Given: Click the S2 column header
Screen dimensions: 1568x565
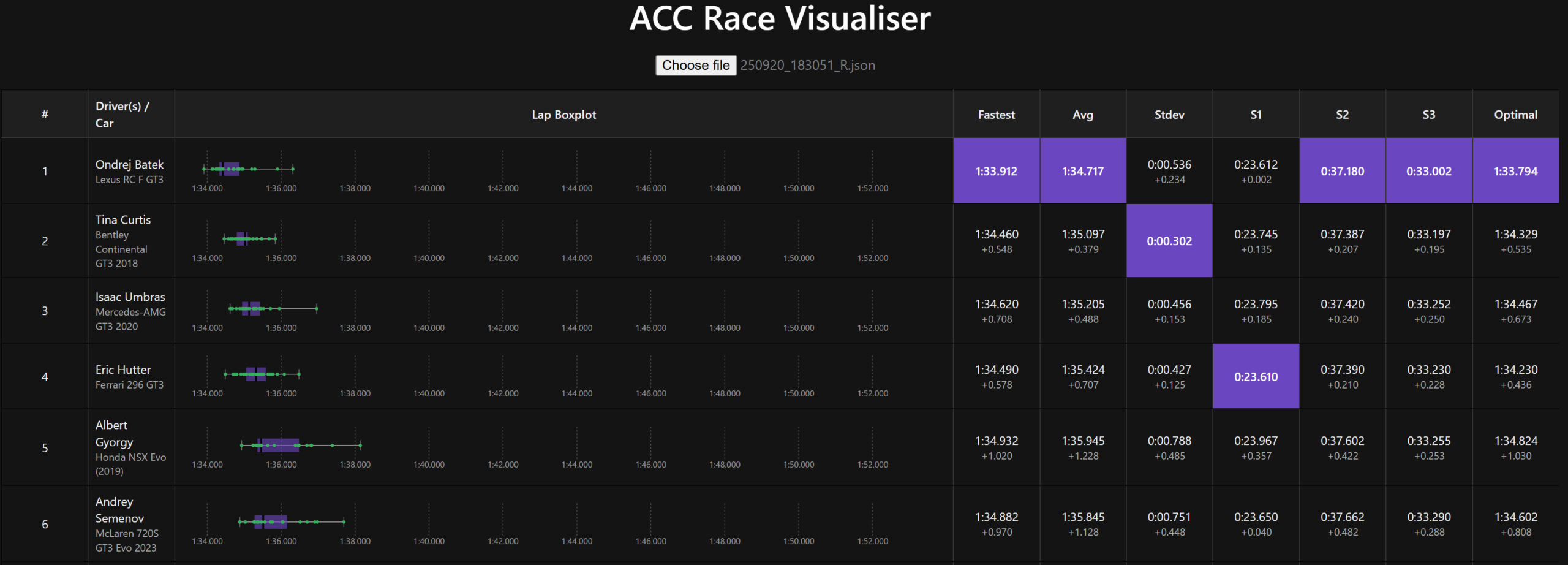Looking at the screenshot, I should pos(1342,115).
